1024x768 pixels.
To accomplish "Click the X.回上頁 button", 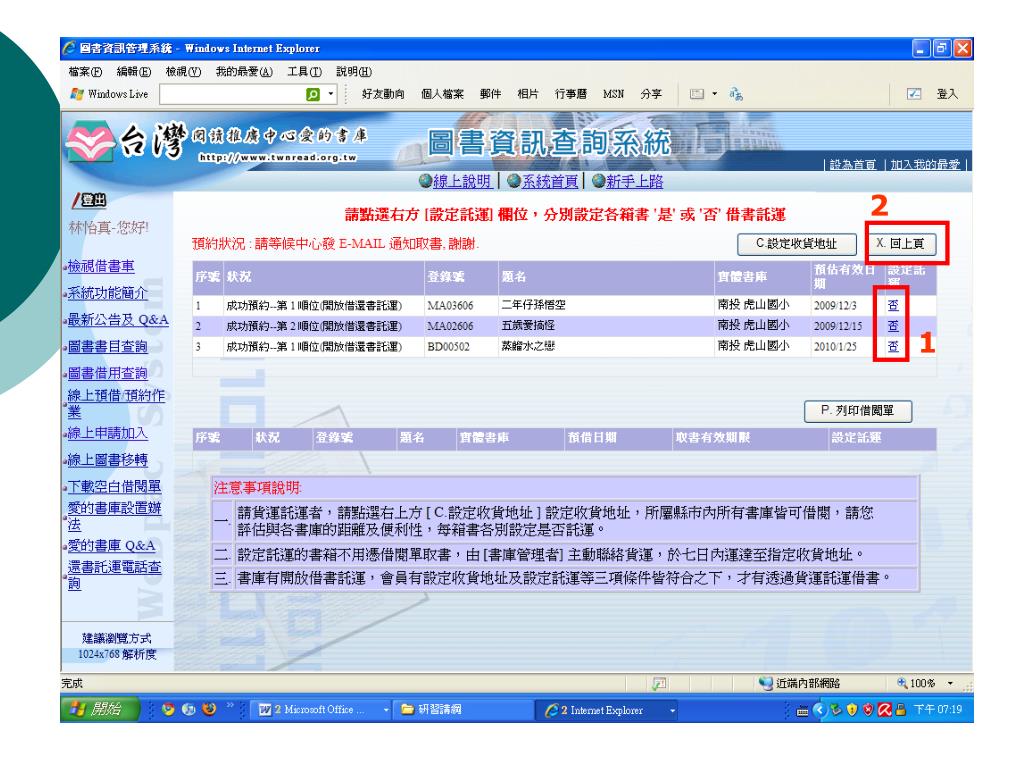I will coord(902,244).
